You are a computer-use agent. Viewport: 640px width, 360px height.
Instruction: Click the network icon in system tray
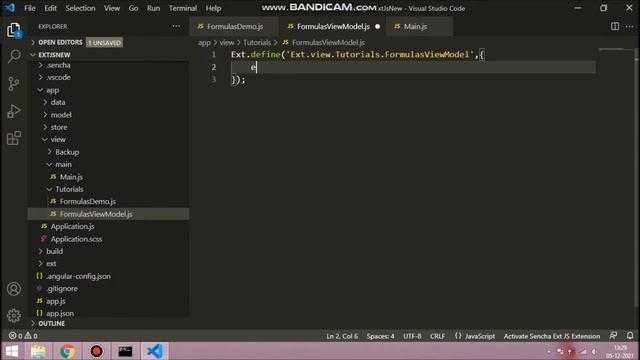point(583,351)
